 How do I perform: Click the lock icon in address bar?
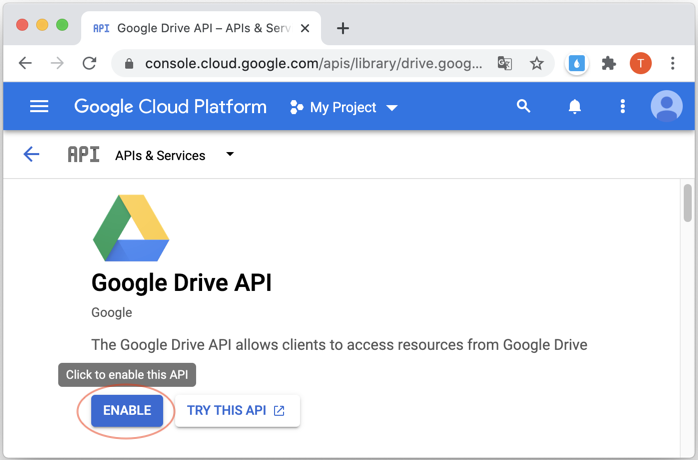[x=129, y=64]
